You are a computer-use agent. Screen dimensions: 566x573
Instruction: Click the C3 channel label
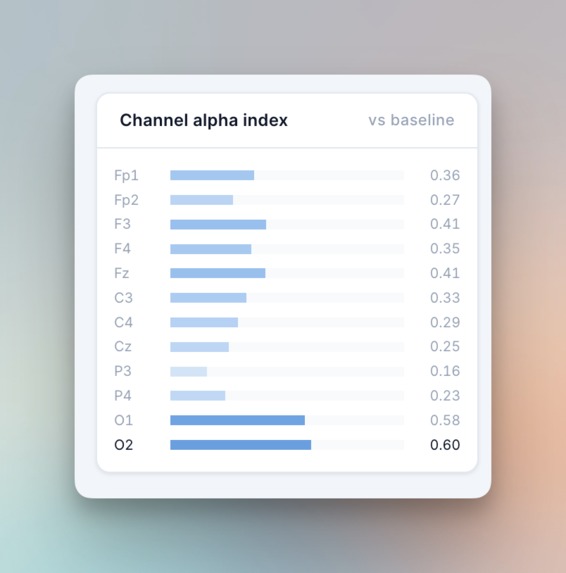pos(123,298)
